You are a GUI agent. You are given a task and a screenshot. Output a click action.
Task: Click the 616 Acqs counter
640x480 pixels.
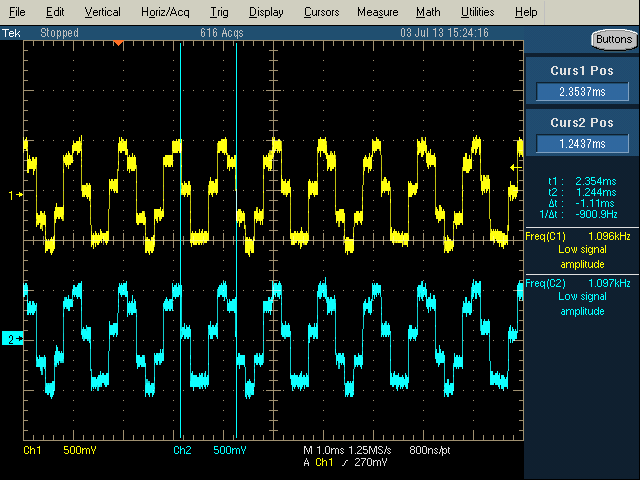[222, 33]
